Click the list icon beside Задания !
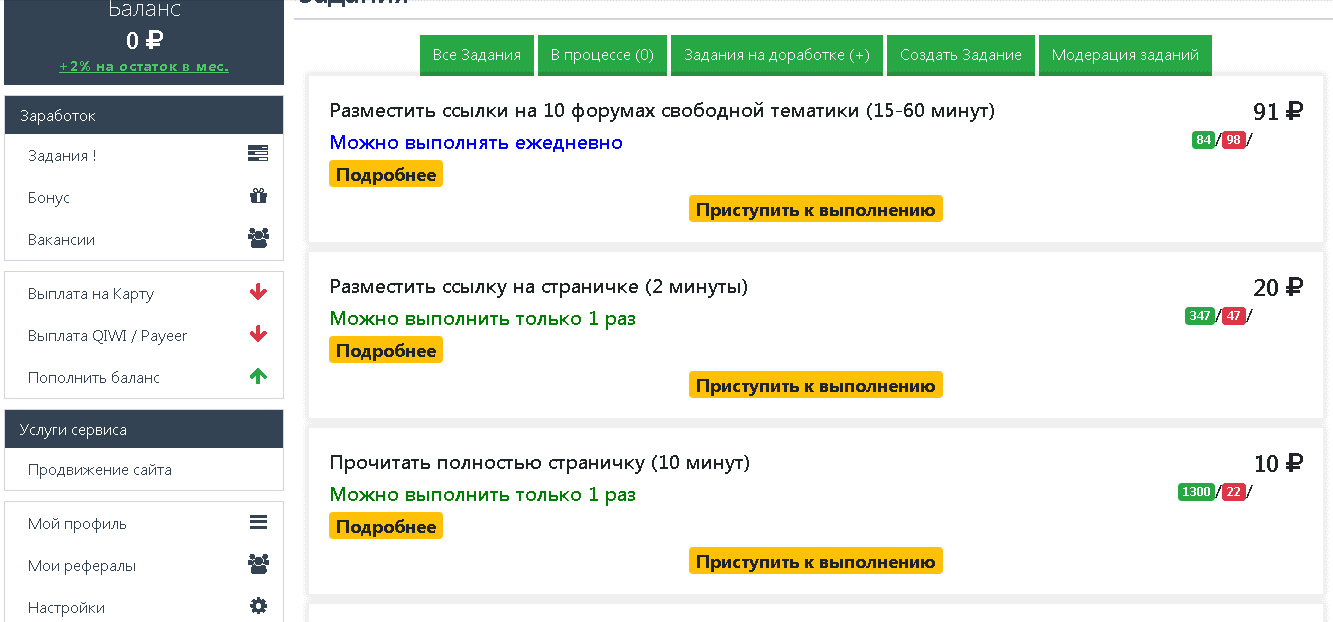Screen dimensions: 1333x622 [258, 153]
